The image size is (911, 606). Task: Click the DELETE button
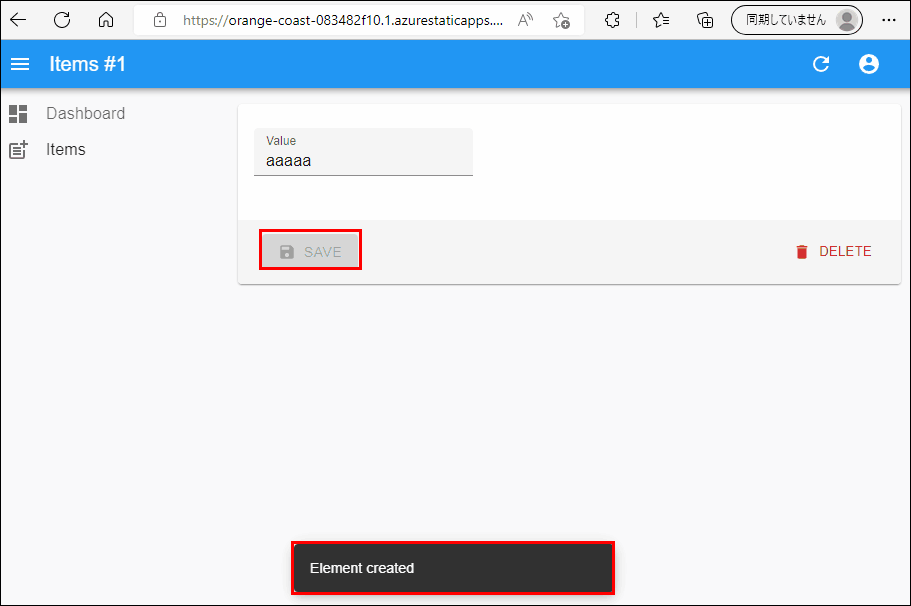coord(833,251)
